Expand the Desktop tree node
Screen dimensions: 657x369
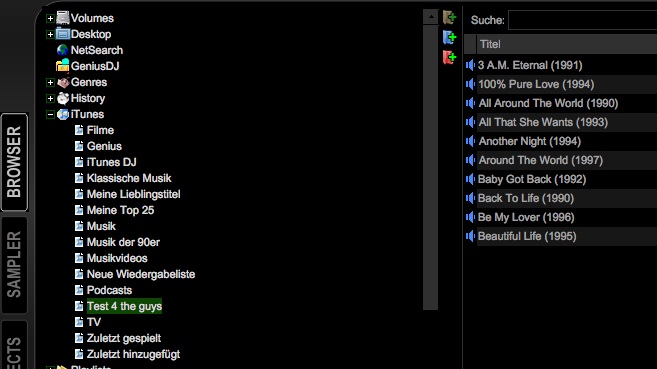(50, 34)
